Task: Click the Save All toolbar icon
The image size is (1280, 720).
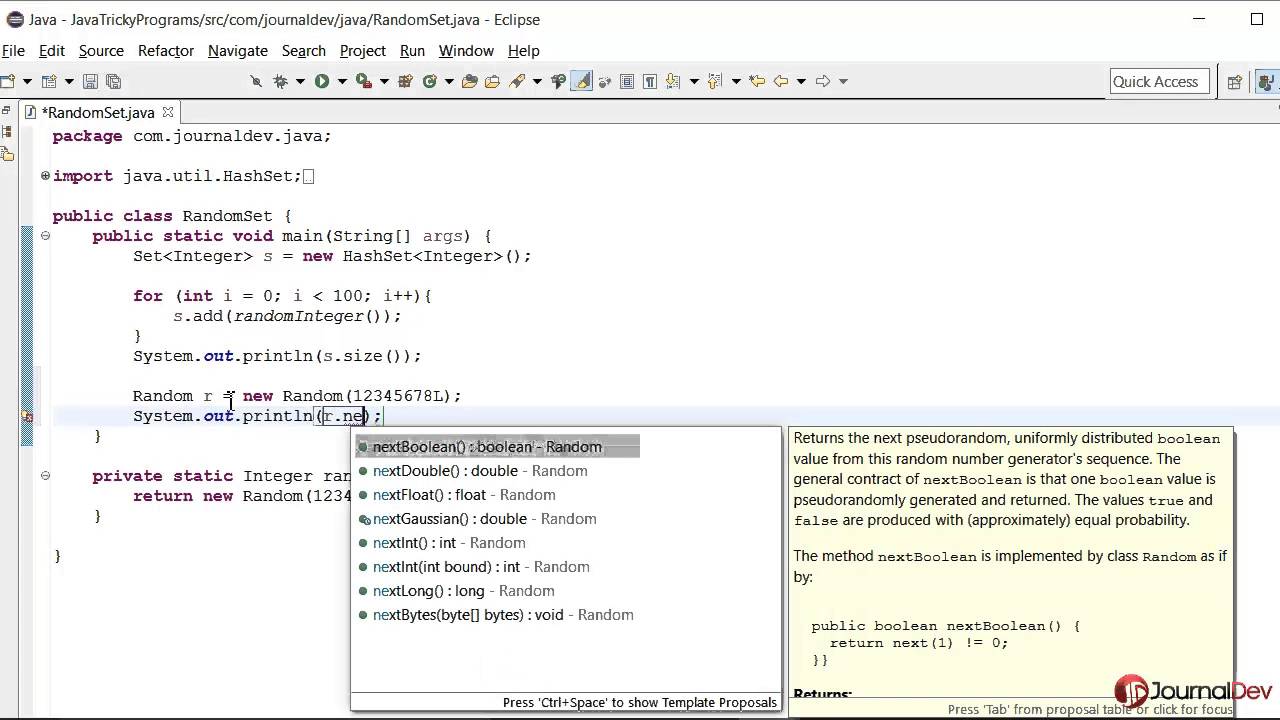Action: 114,81
